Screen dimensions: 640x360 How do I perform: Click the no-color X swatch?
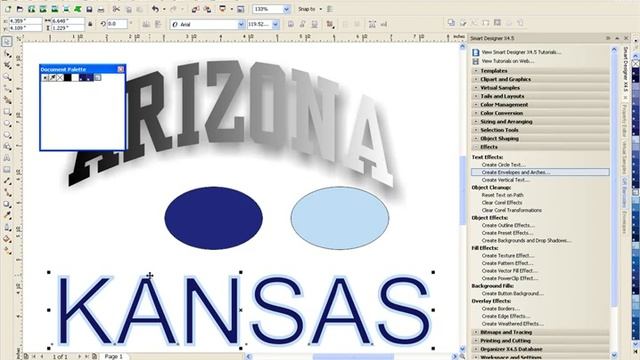tap(60, 78)
